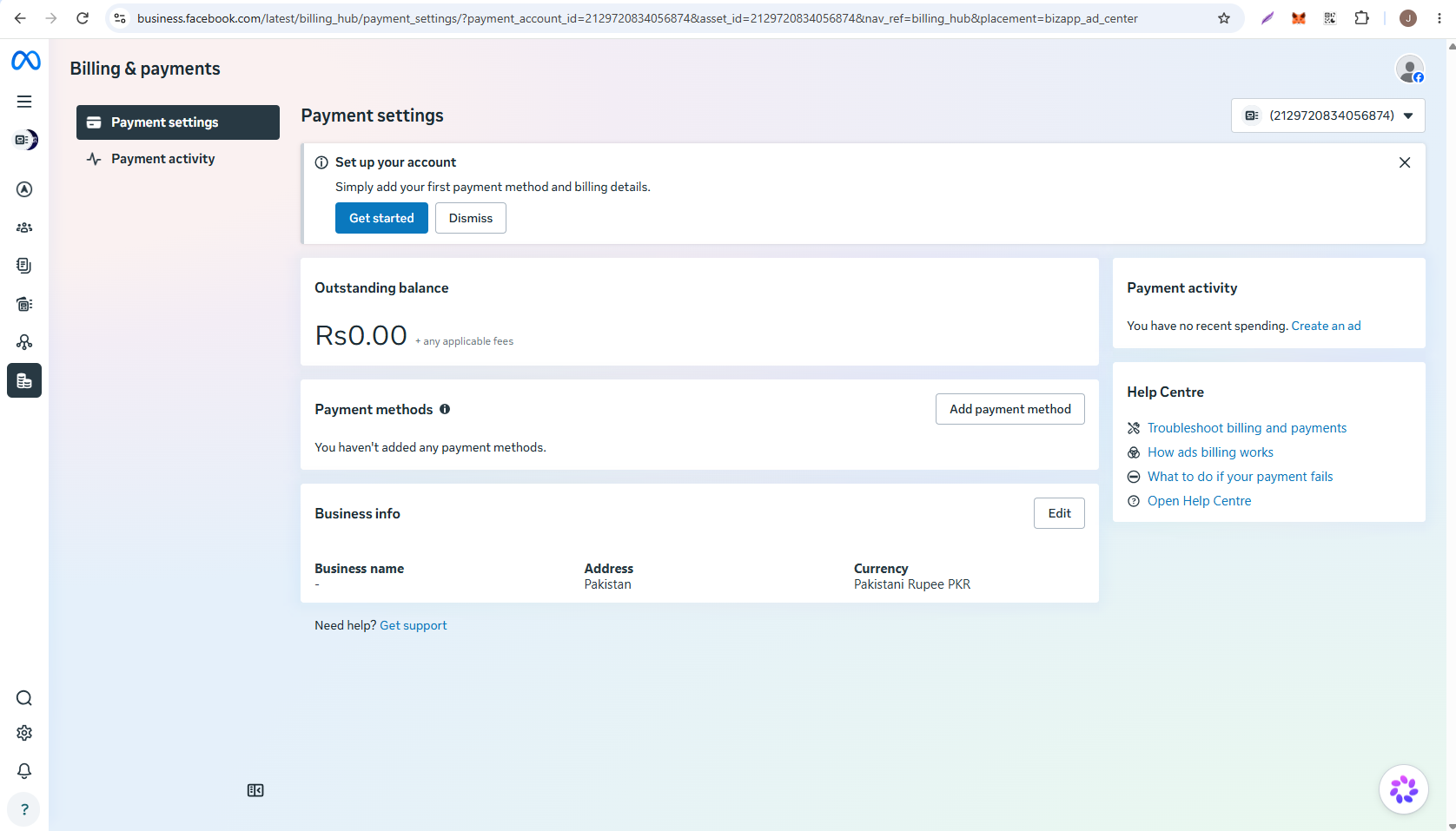Click the hierarchy structure icon in sidebar

tap(24, 342)
